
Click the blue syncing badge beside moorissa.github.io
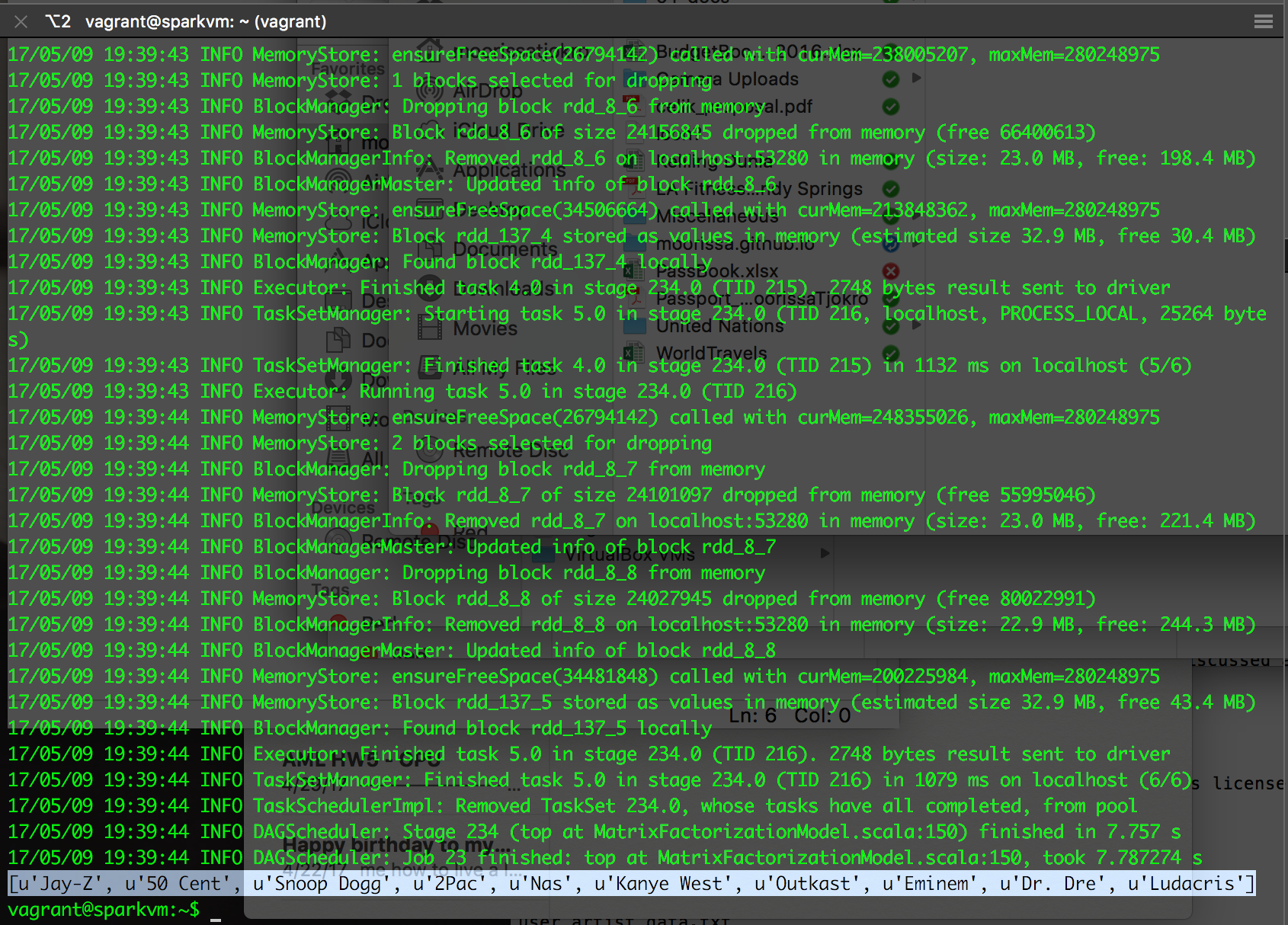pyautogui.click(x=891, y=243)
